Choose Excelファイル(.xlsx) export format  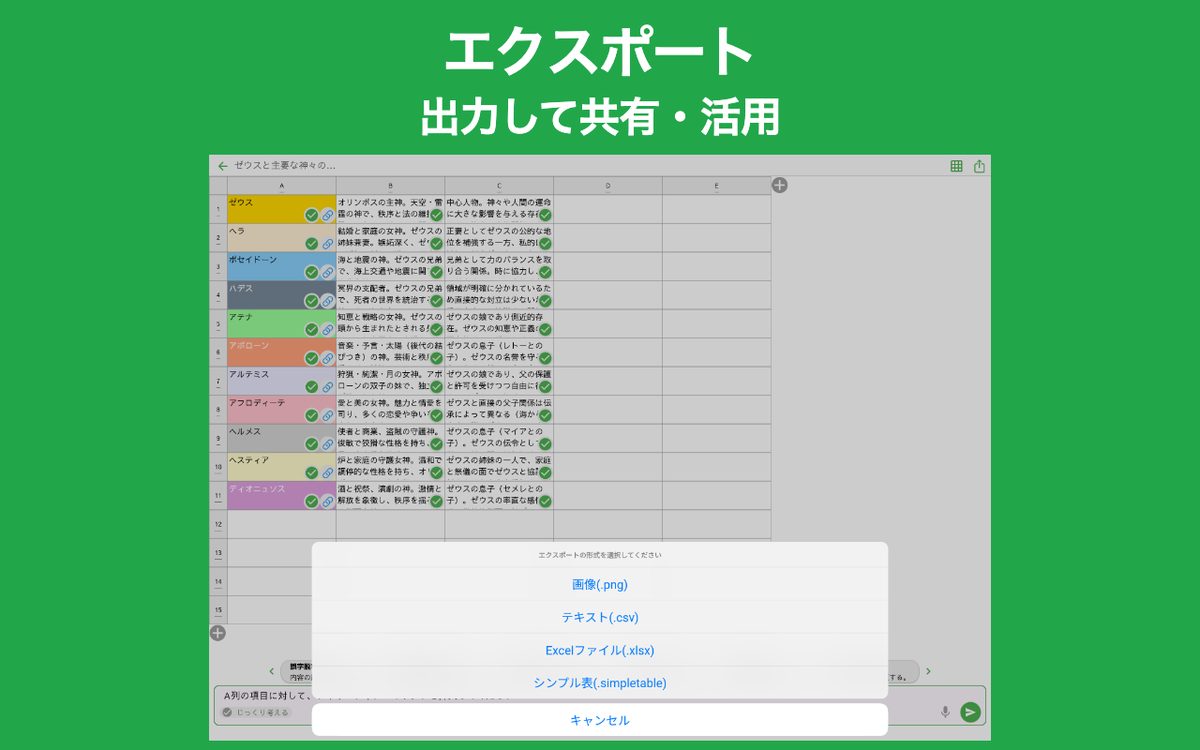(600, 650)
